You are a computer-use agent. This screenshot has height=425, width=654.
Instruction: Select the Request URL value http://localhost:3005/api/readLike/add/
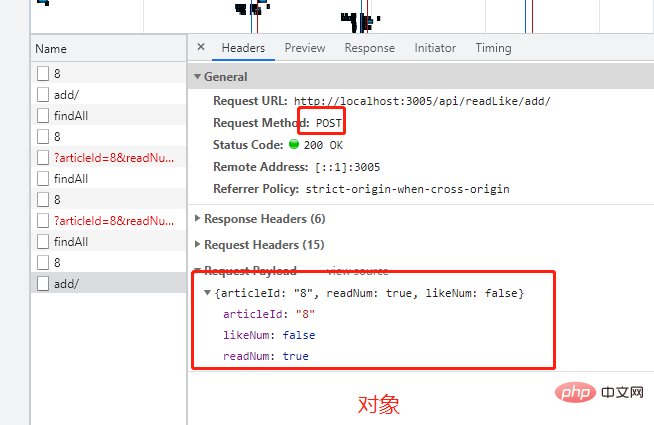coord(422,101)
